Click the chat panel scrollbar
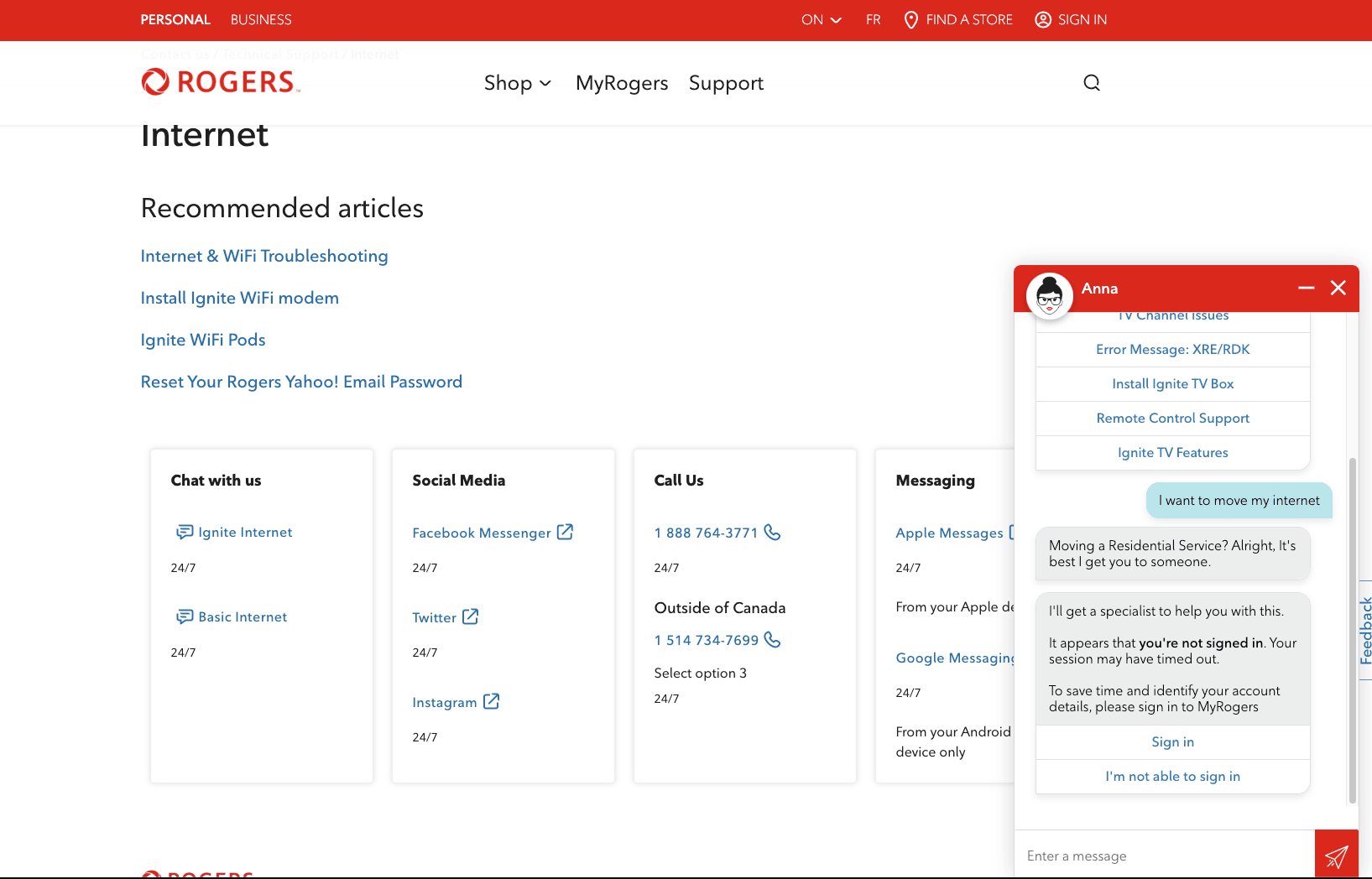 [1352, 631]
